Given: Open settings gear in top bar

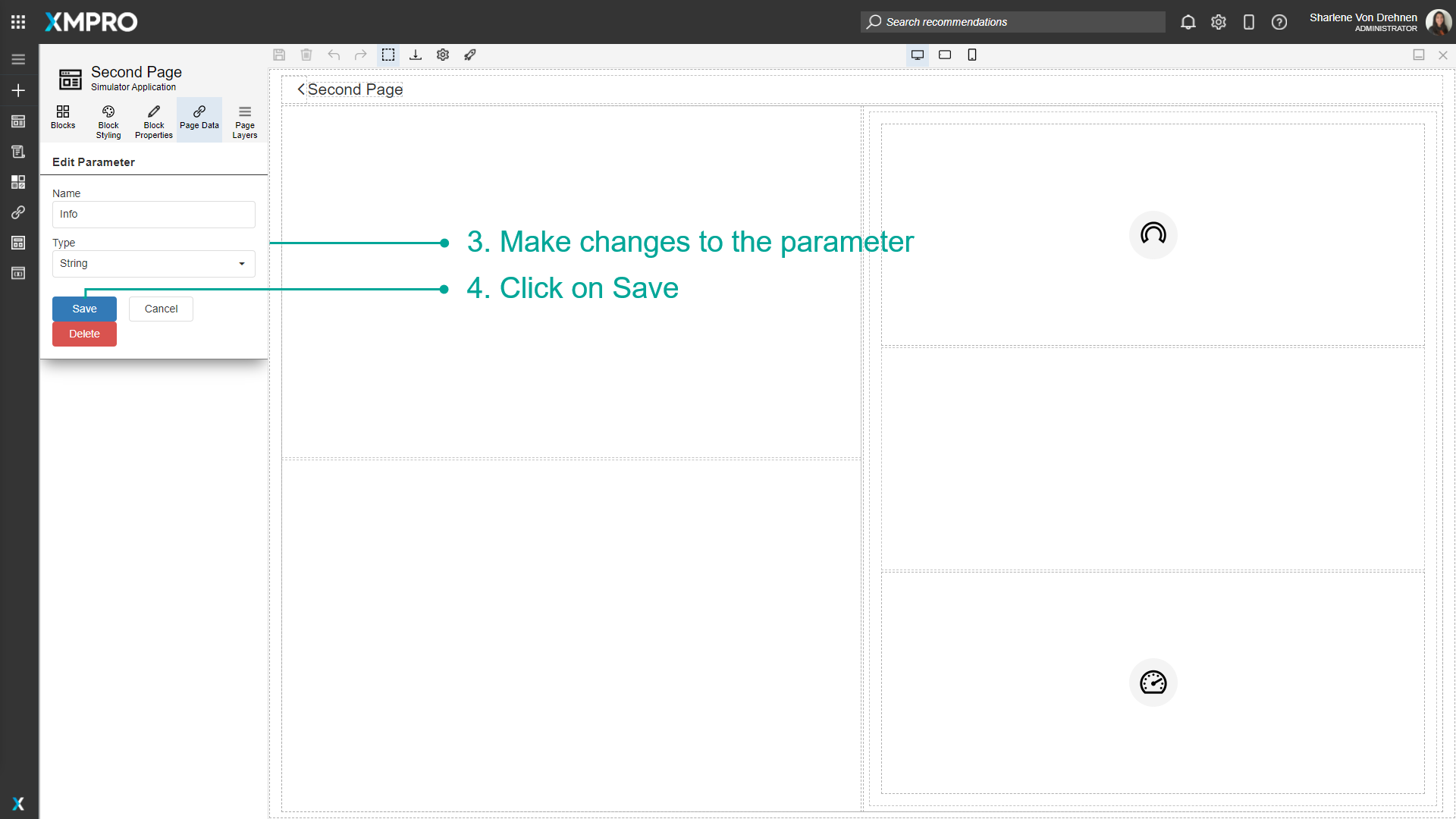Looking at the screenshot, I should click(x=1219, y=22).
